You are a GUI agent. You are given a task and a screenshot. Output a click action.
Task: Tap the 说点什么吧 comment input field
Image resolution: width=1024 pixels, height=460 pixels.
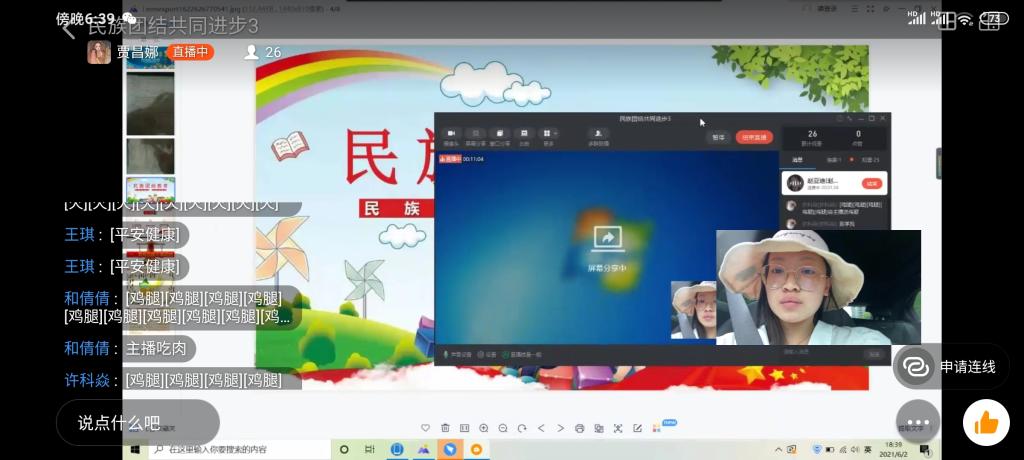137,422
